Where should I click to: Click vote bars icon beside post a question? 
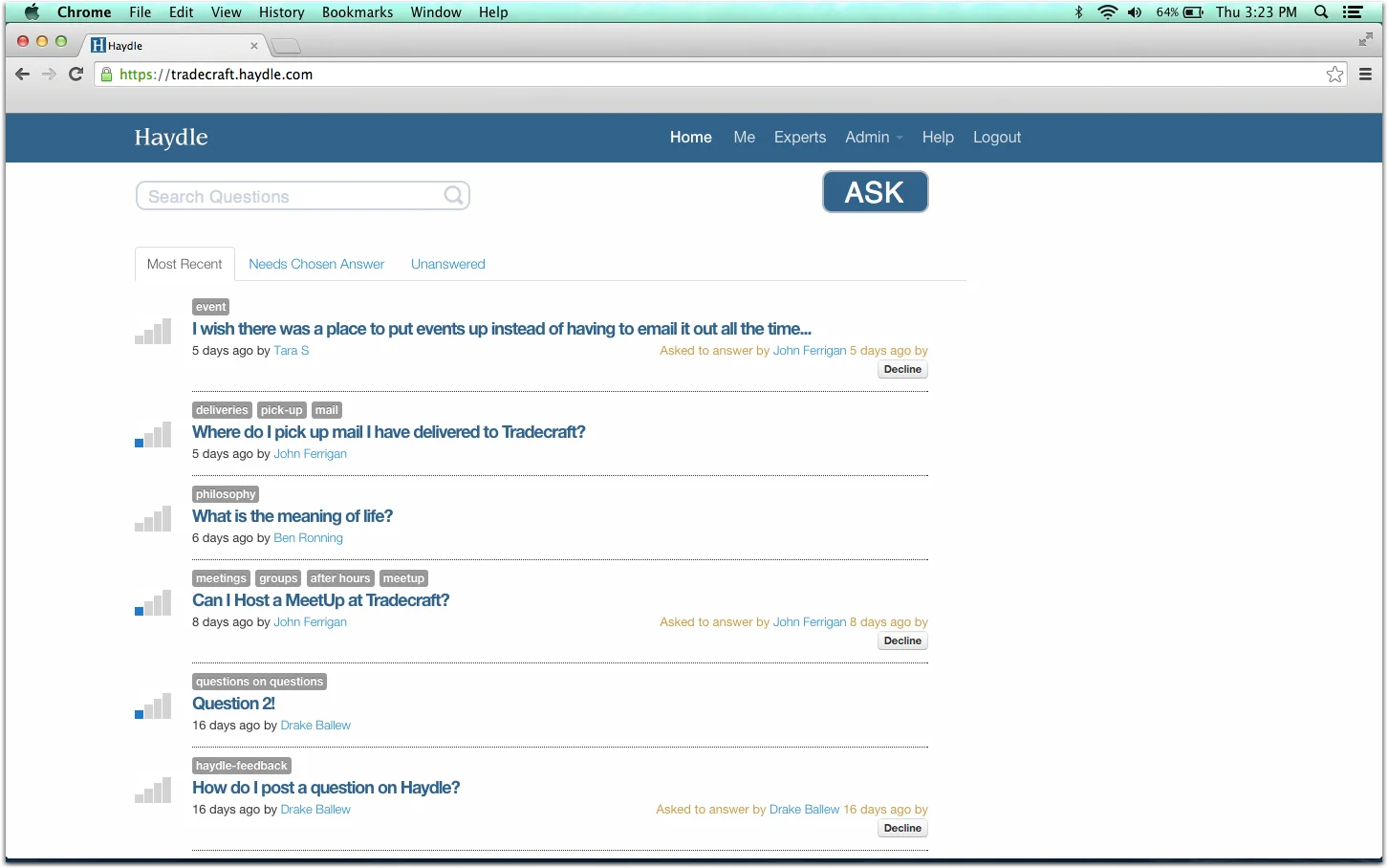[x=153, y=790]
